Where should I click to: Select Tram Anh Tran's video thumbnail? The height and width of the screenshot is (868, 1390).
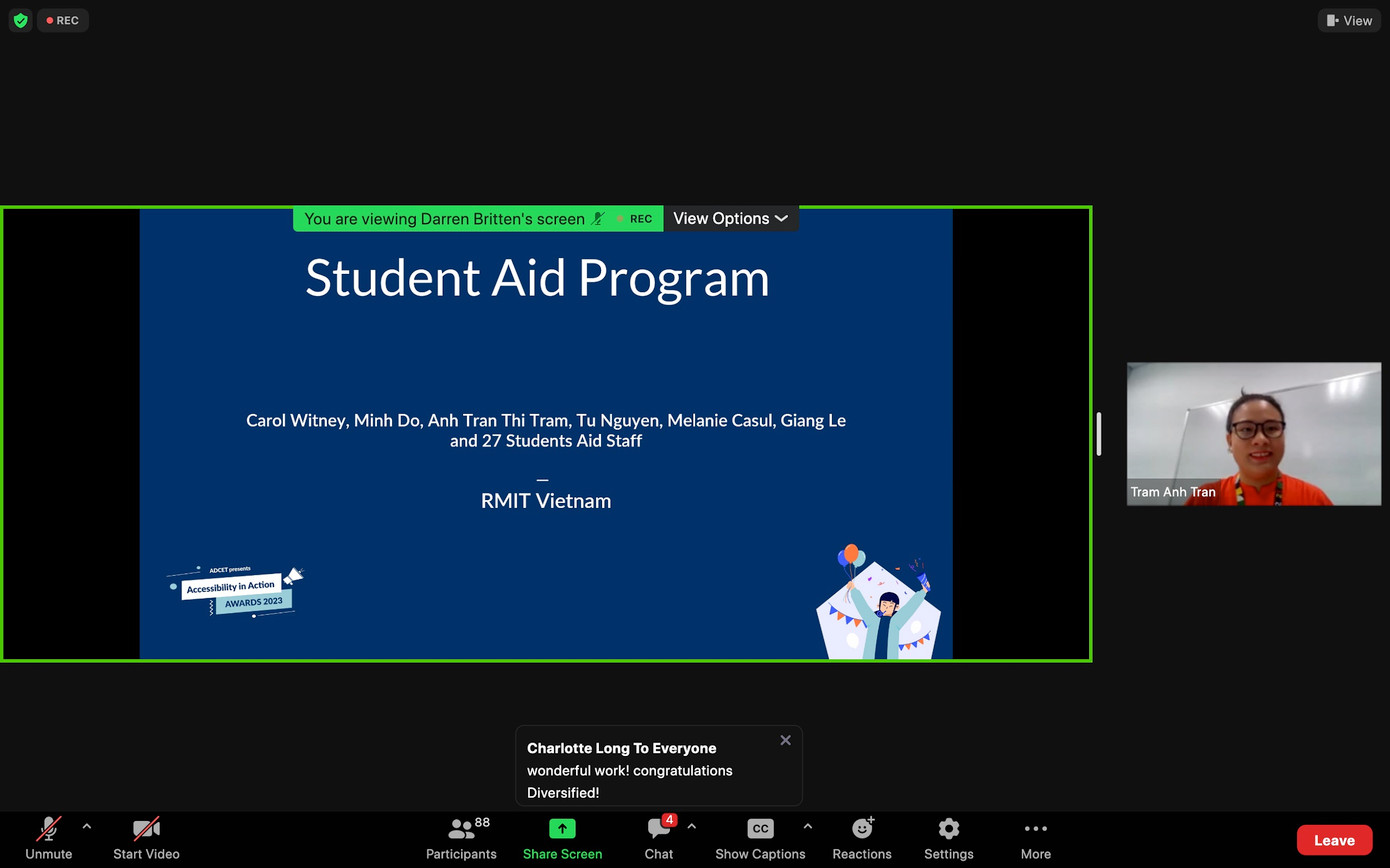1253,434
